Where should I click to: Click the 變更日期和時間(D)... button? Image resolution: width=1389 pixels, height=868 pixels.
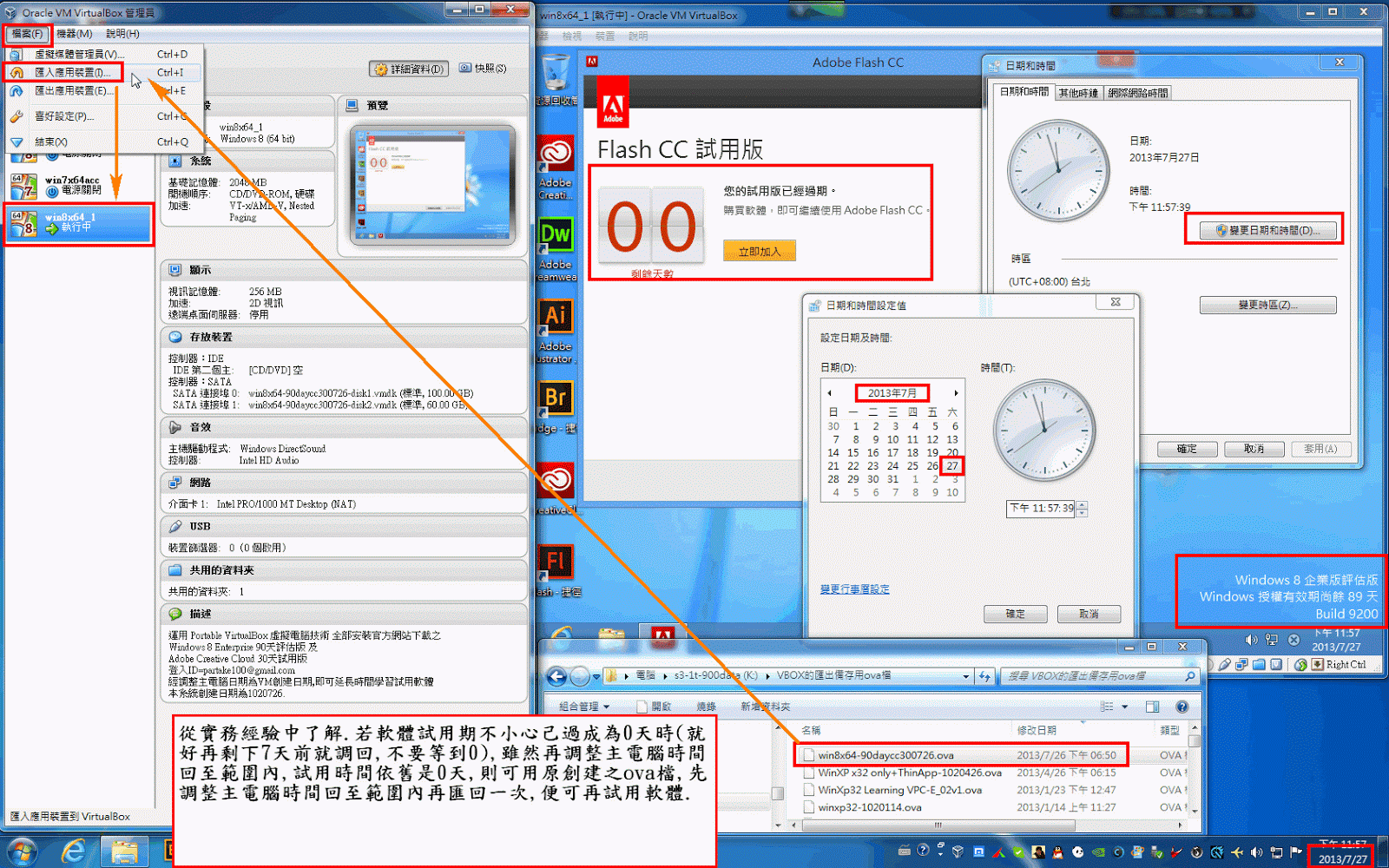(1268, 231)
